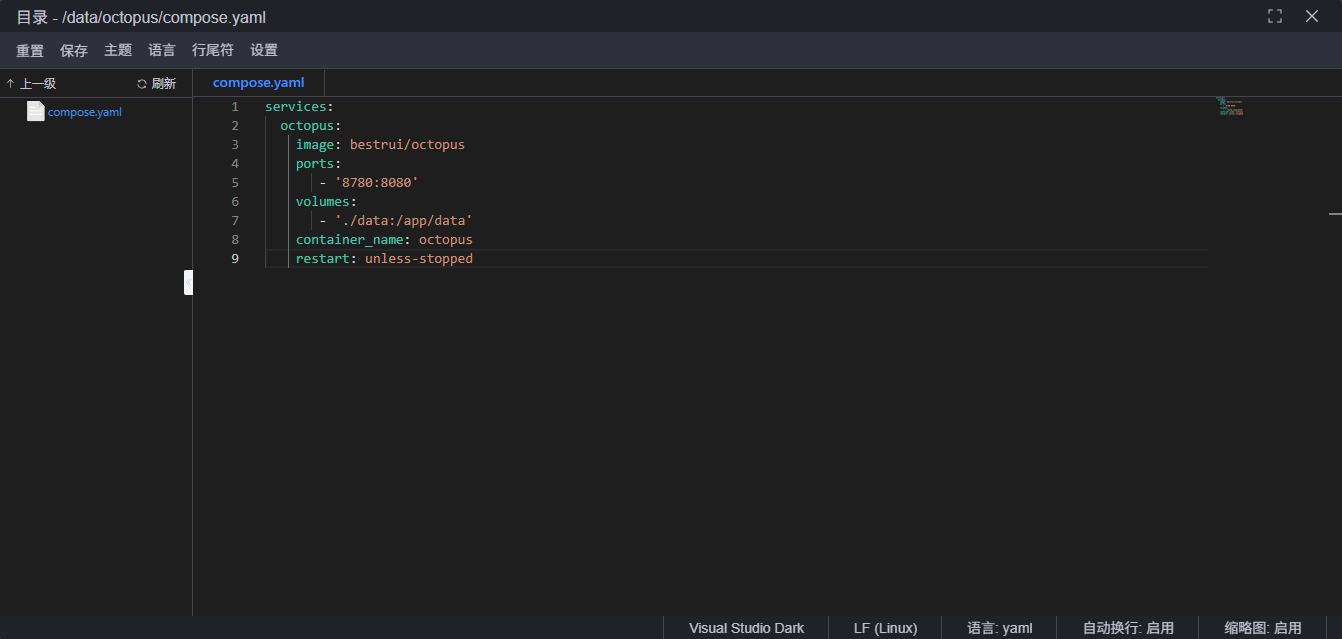Viewport: 1342px width, 639px height.
Task: Click LF (Linux) line ending indicator
Action: 885,628
